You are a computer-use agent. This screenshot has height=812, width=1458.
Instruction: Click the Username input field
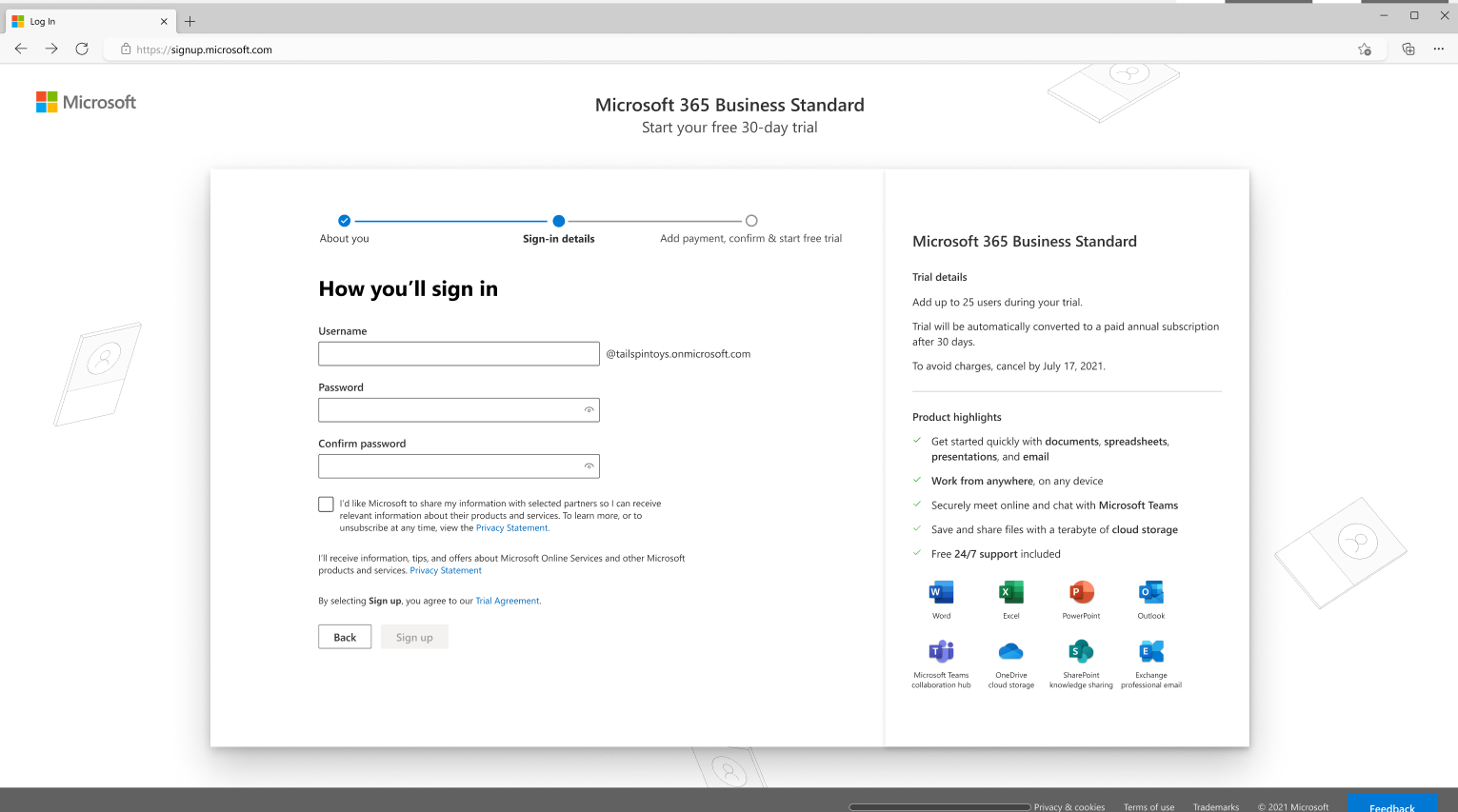[459, 353]
